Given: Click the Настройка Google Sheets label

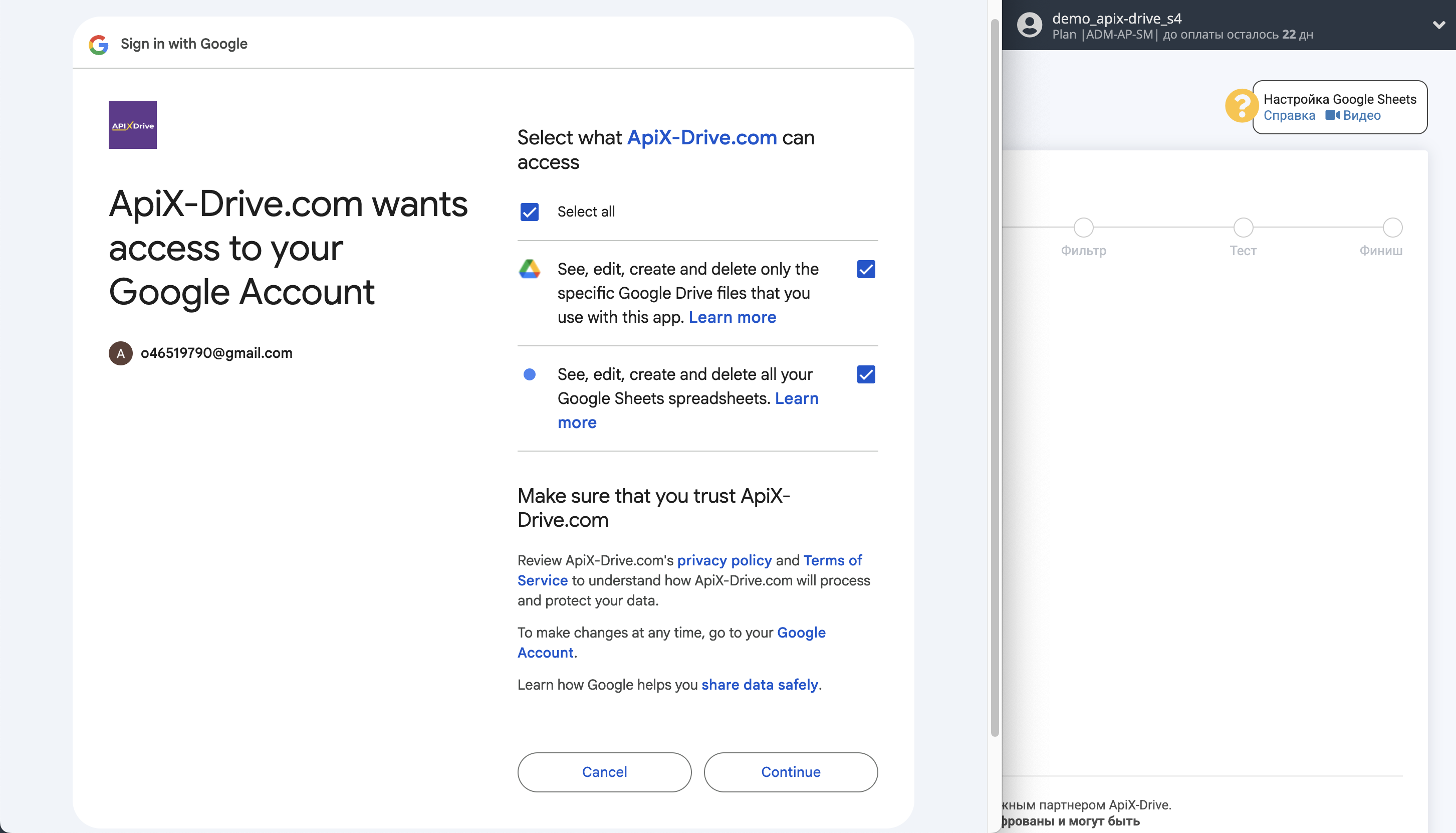Looking at the screenshot, I should [1339, 99].
